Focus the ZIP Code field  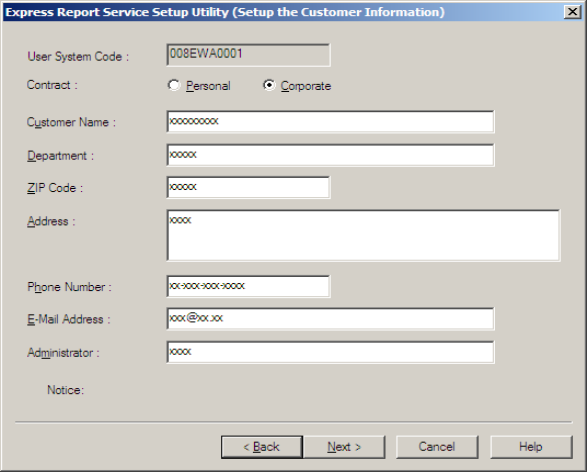(248, 188)
